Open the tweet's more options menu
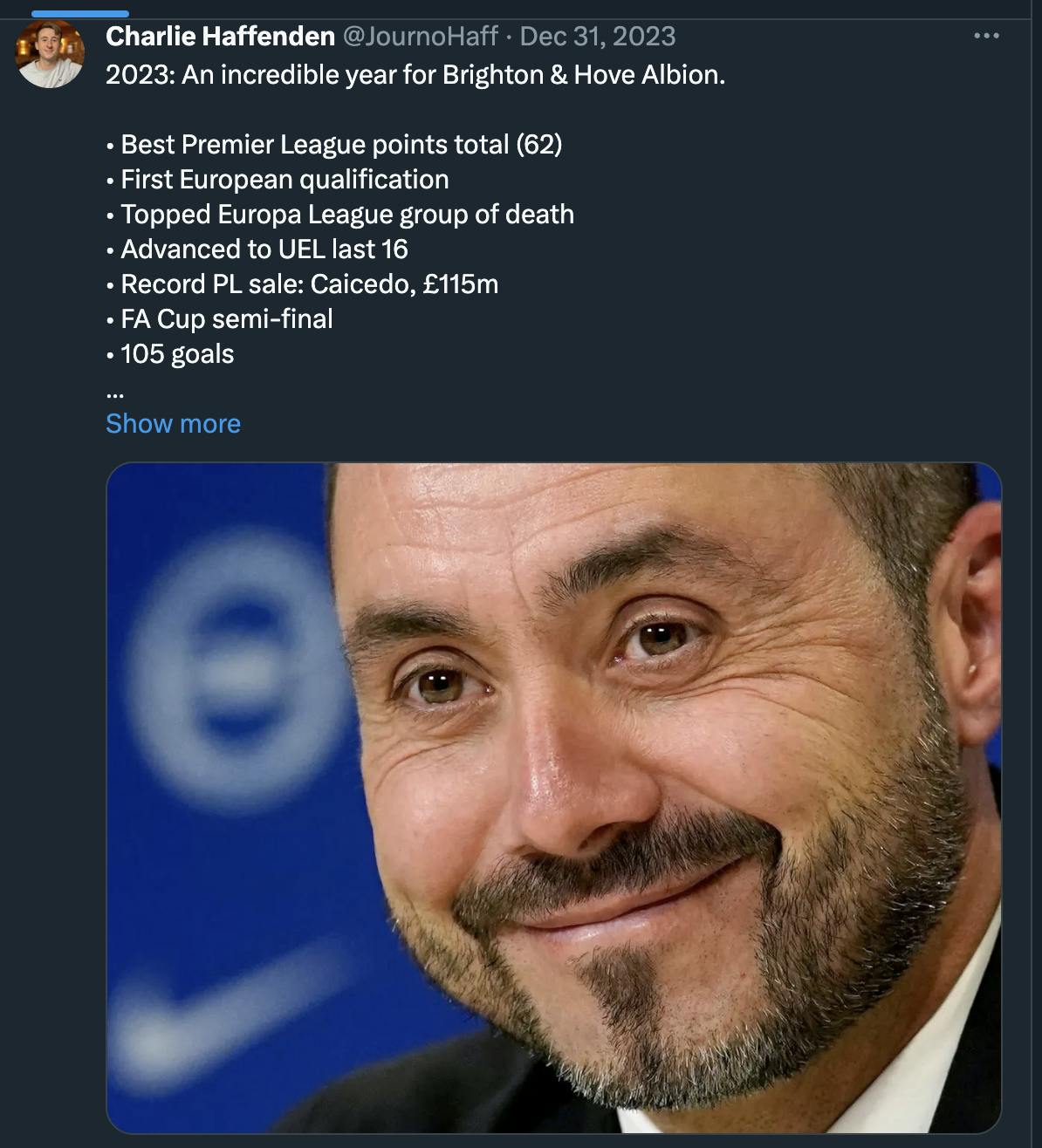The height and width of the screenshot is (1148, 1042). pos(985,36)
